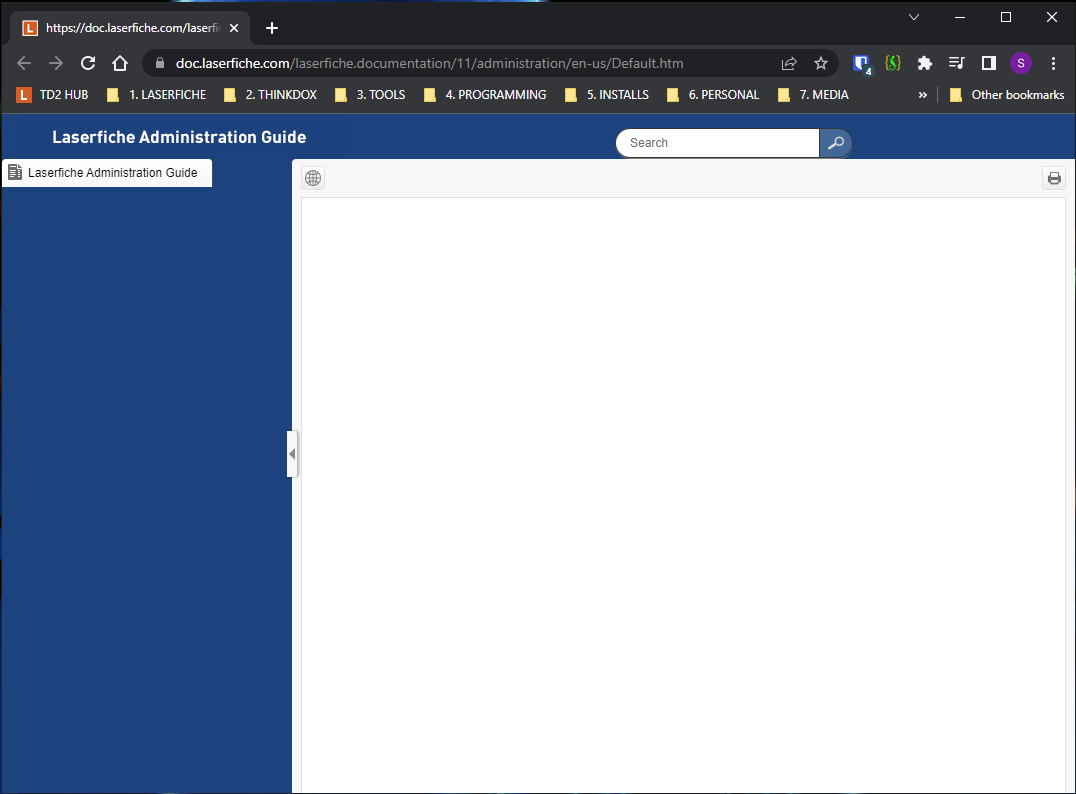Reload the current page
This screenshot has height=794, width=1076.
(88, 63)
